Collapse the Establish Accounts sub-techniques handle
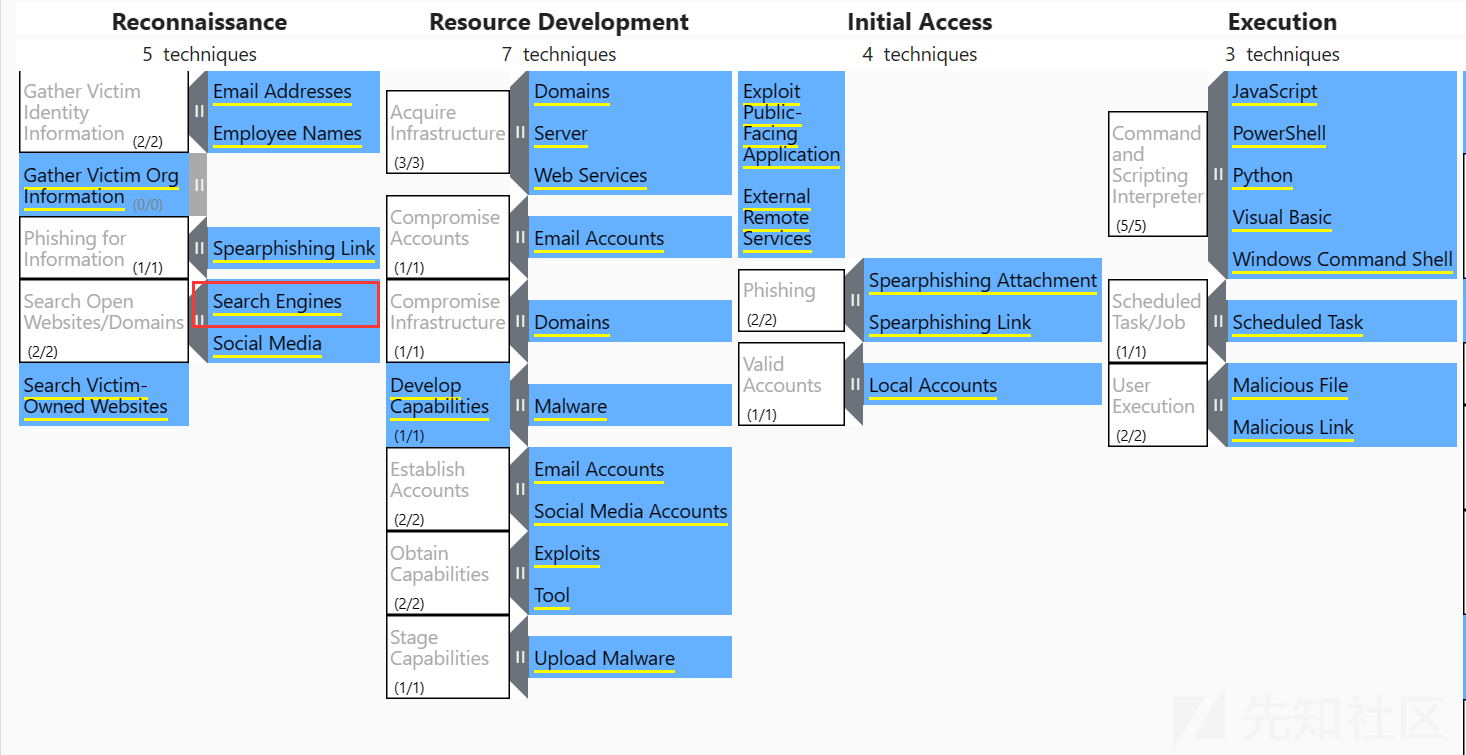Viewport: 1466px width, 755px height. pos(520,489)
